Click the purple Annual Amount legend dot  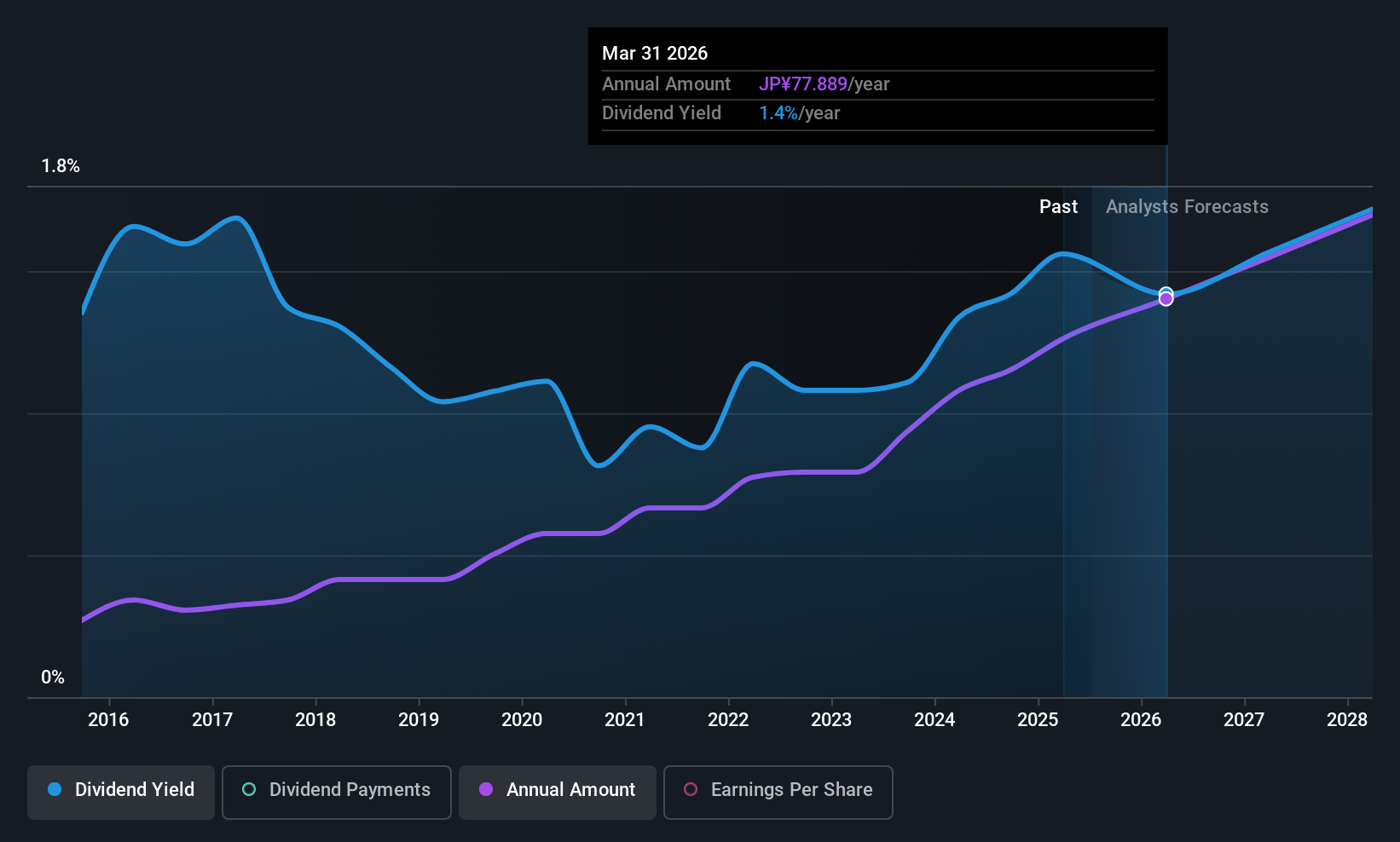[x=486, y=789]
